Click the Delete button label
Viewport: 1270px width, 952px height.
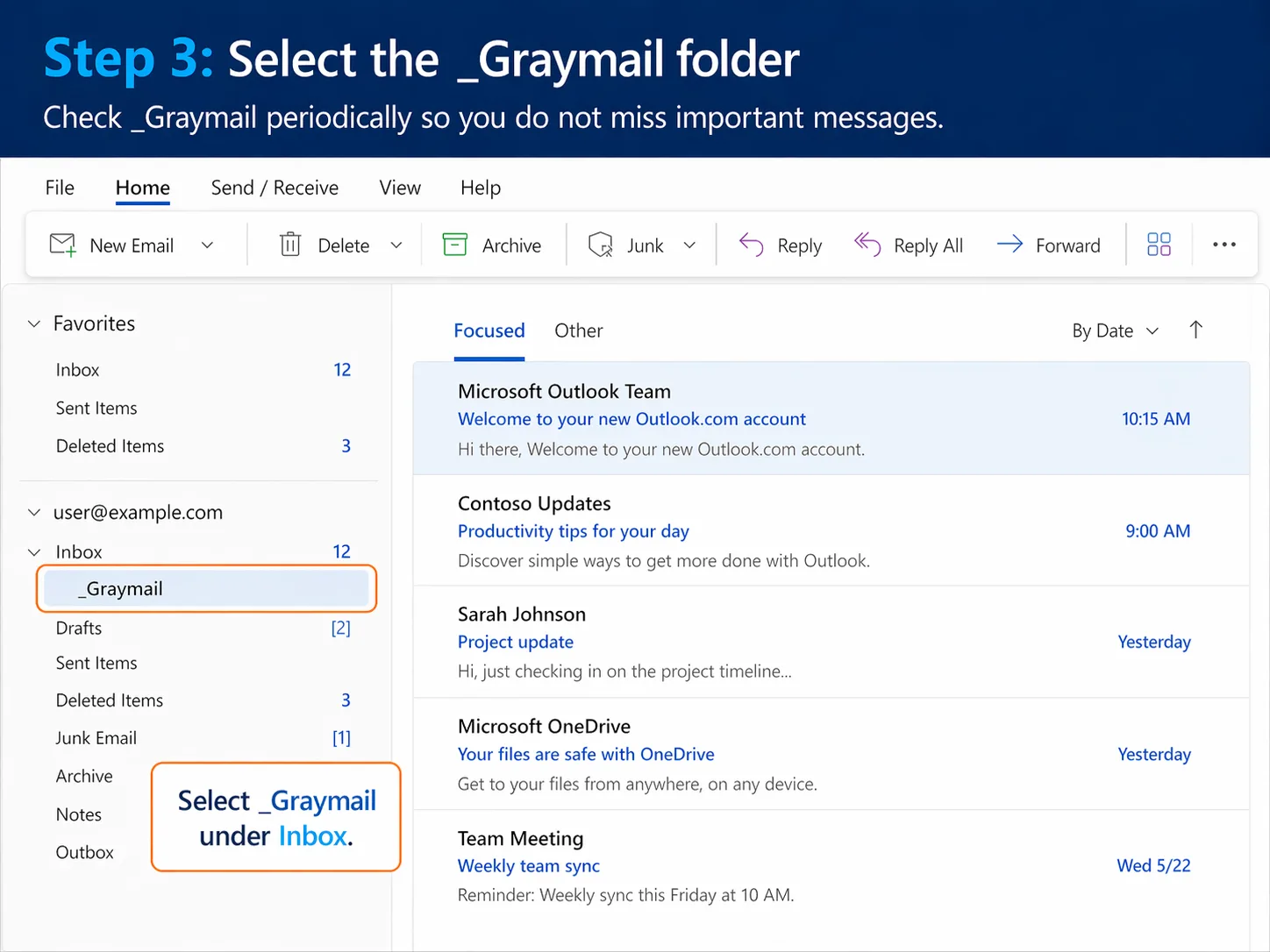click(x=344, y=246)
